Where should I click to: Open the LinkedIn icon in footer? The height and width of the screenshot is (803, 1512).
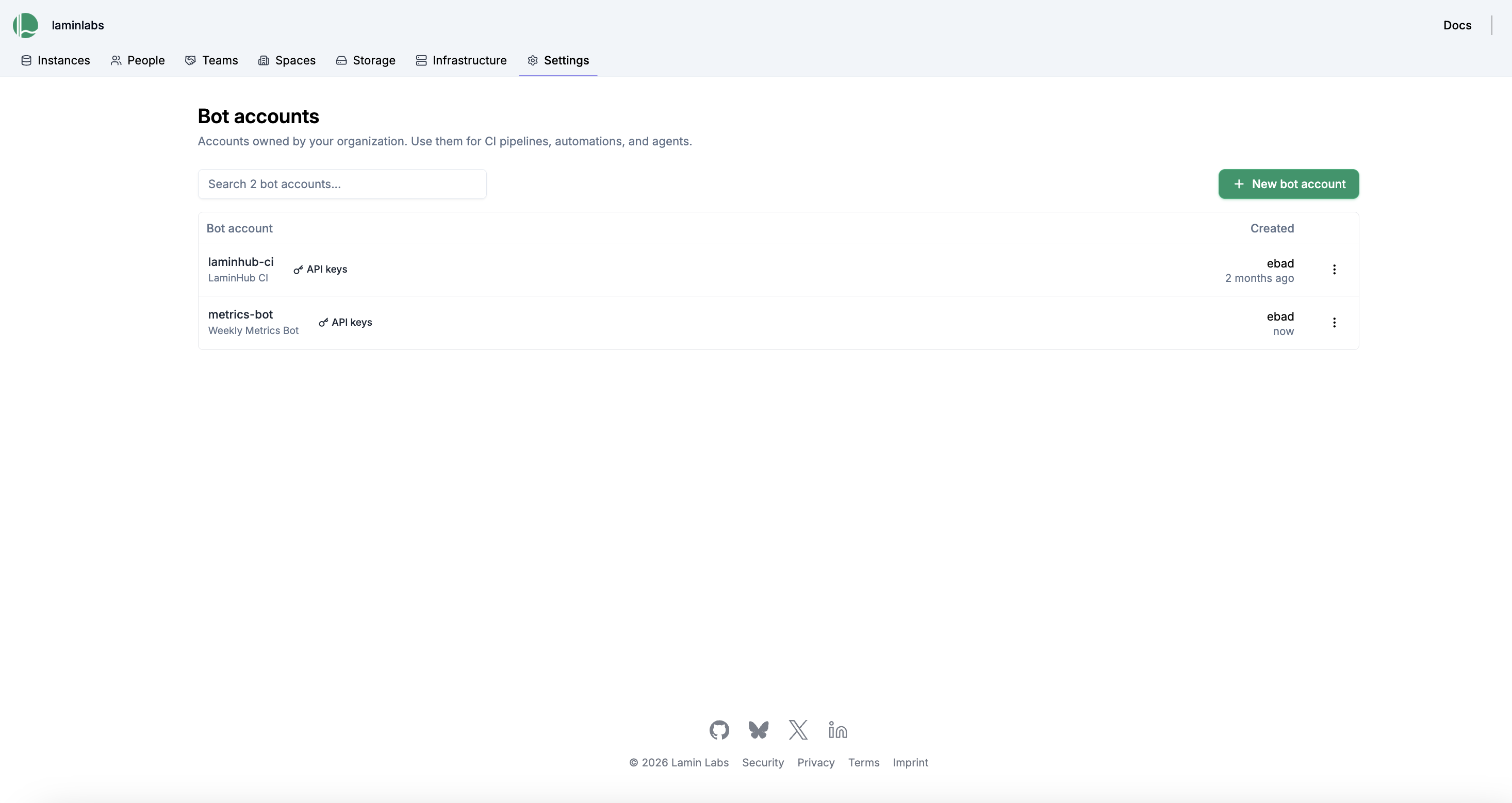[837, 730]
